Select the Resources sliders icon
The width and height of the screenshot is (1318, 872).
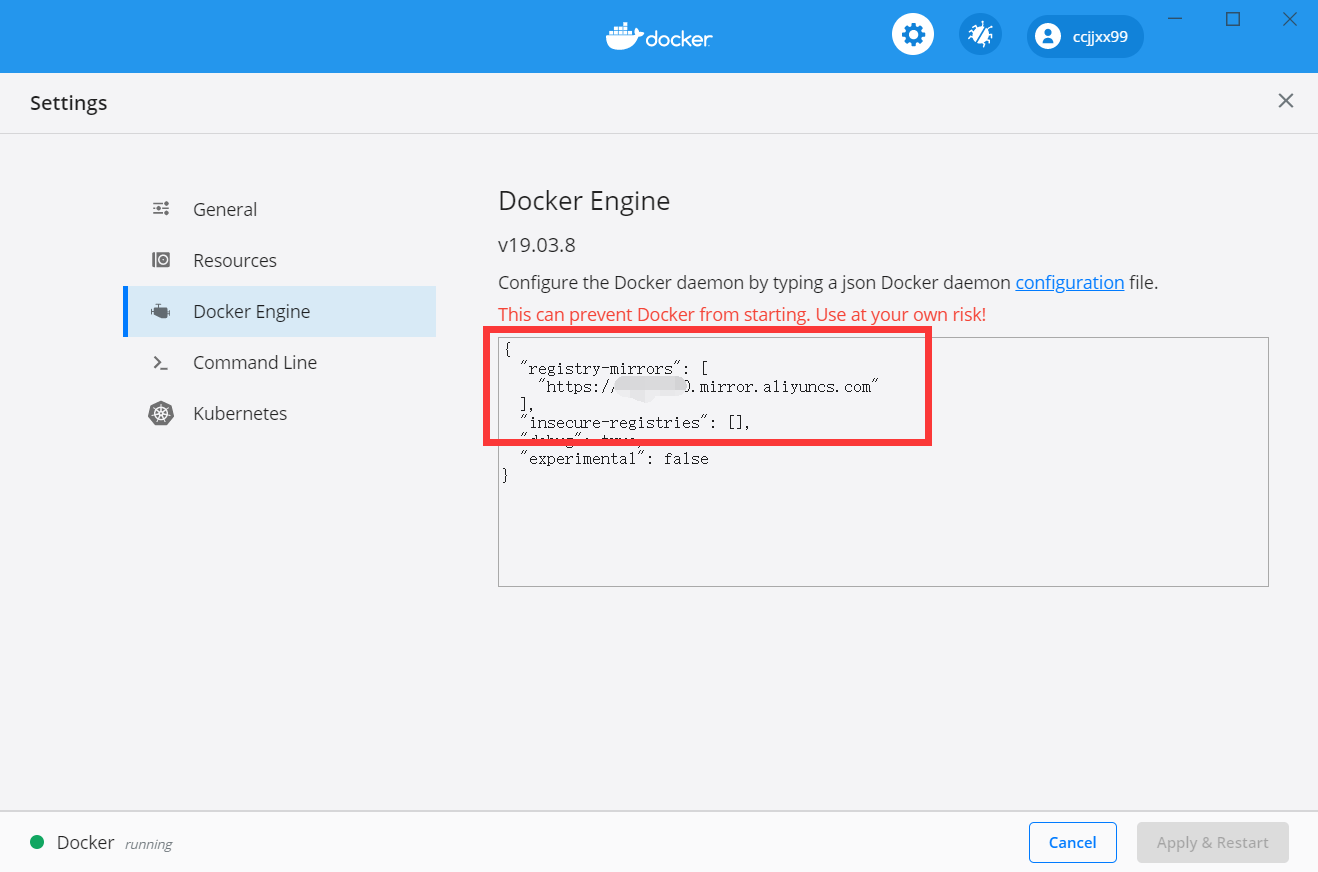click(161, 259)
